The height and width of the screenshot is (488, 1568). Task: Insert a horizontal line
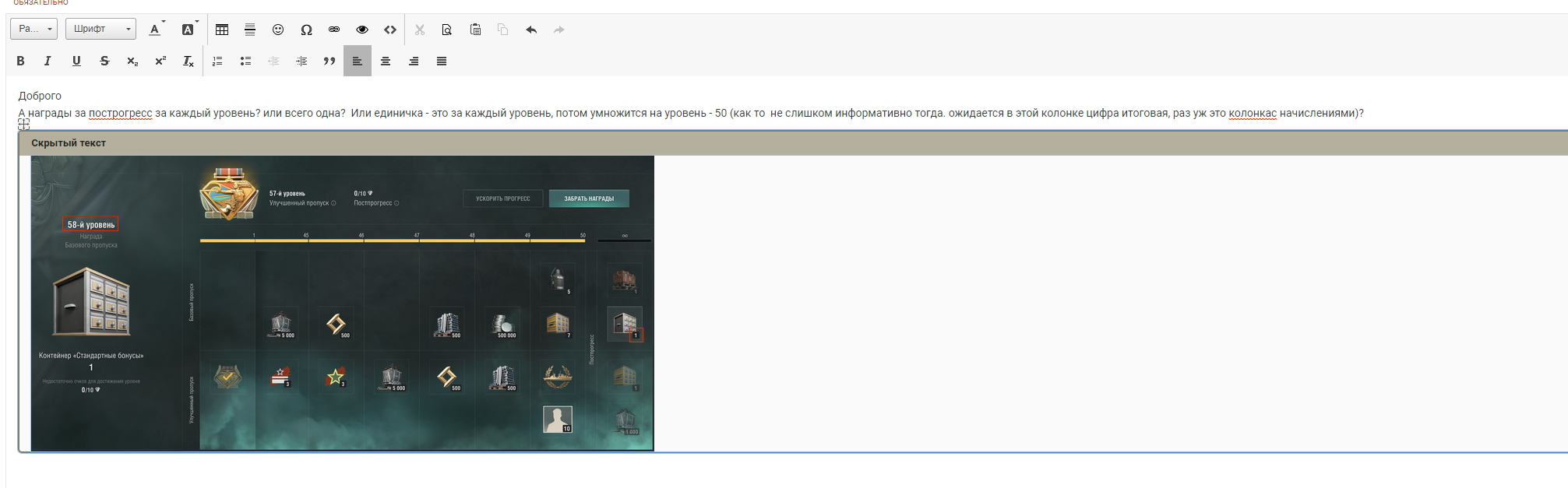250,30
